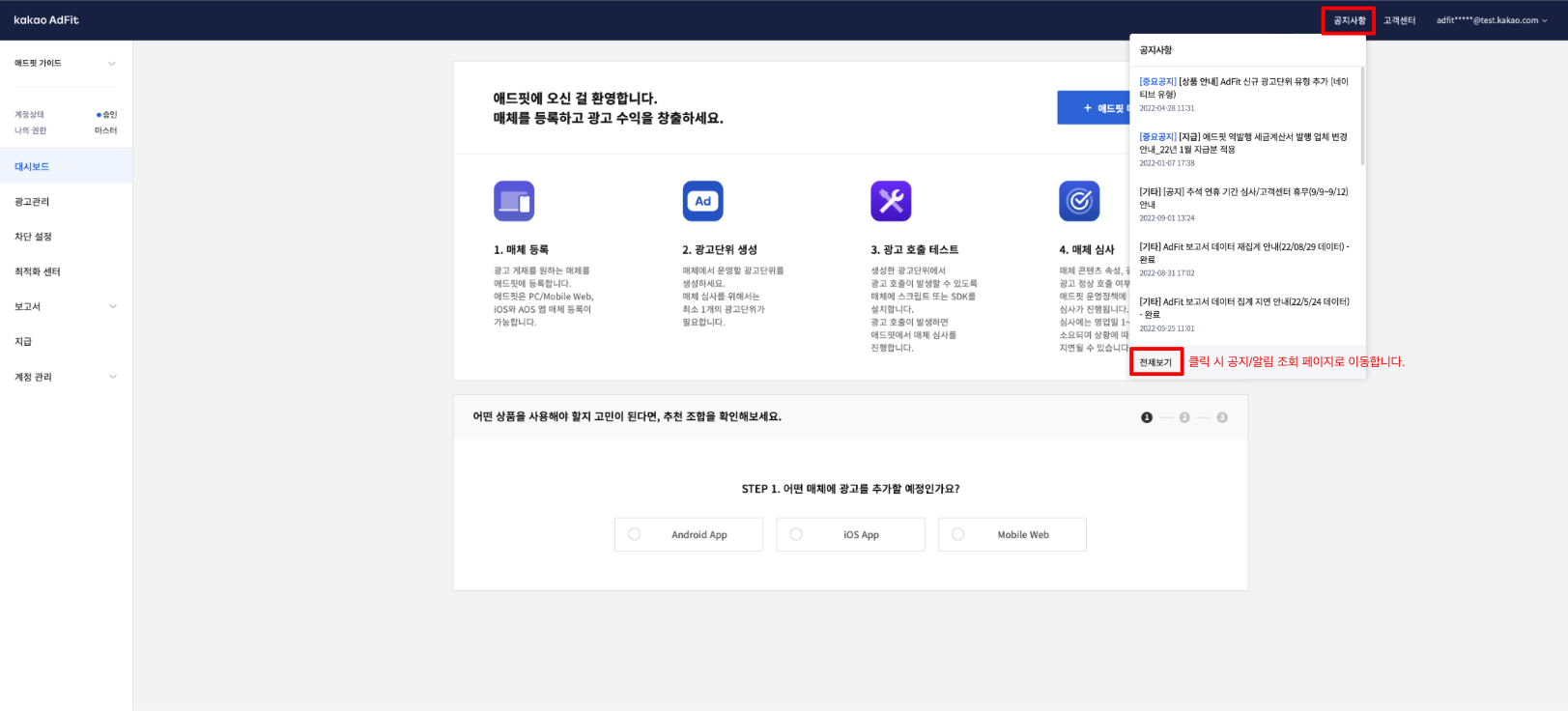Click the 공지사항 header button

pyautogui.click(x=1349, y=20)
